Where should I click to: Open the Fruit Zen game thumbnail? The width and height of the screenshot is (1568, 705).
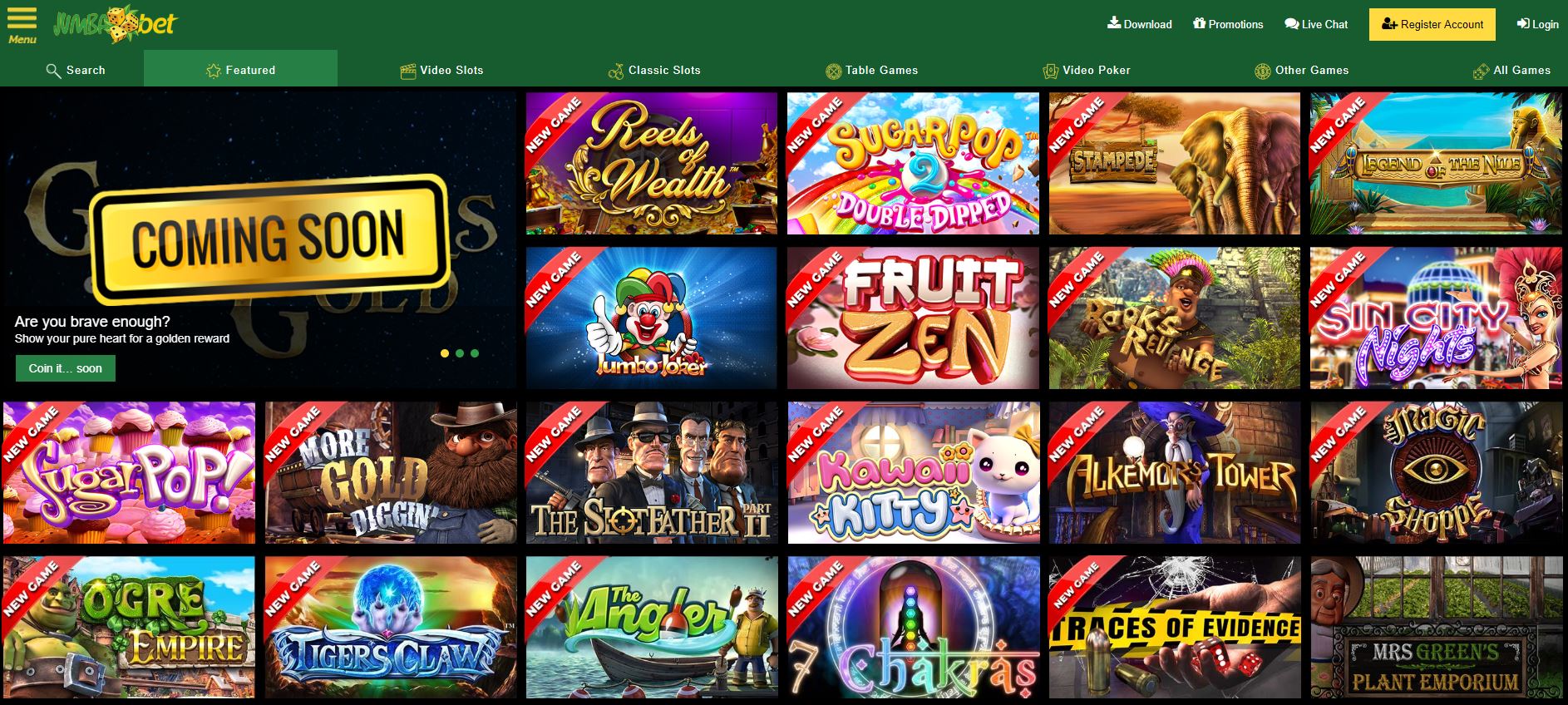(913, 318)
